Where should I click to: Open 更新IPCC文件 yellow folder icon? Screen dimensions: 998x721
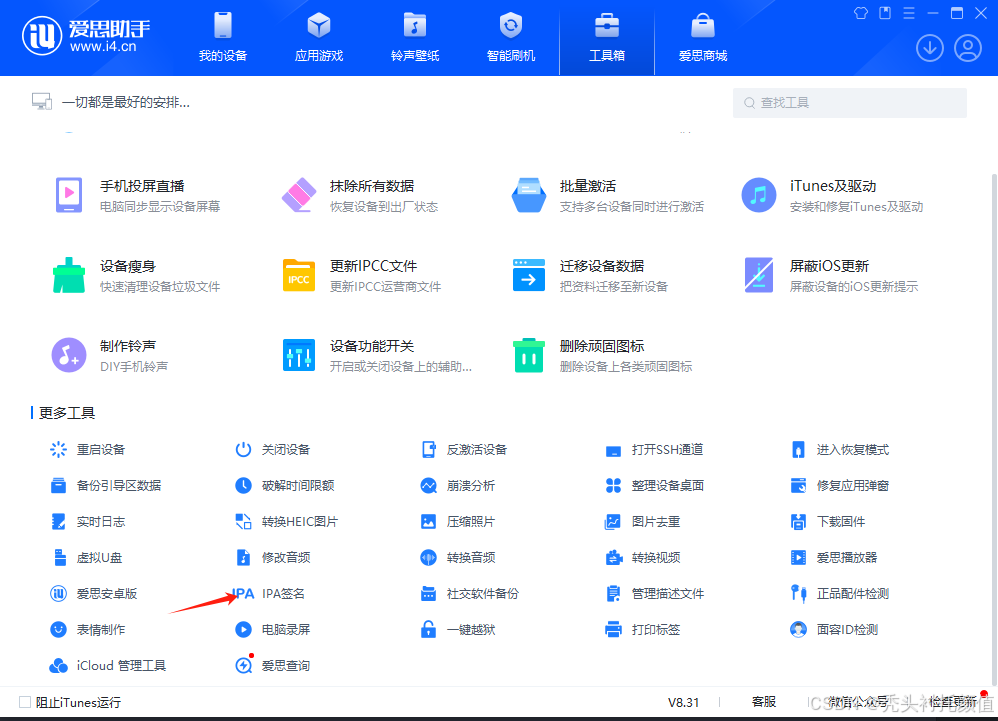pos(299,275)
